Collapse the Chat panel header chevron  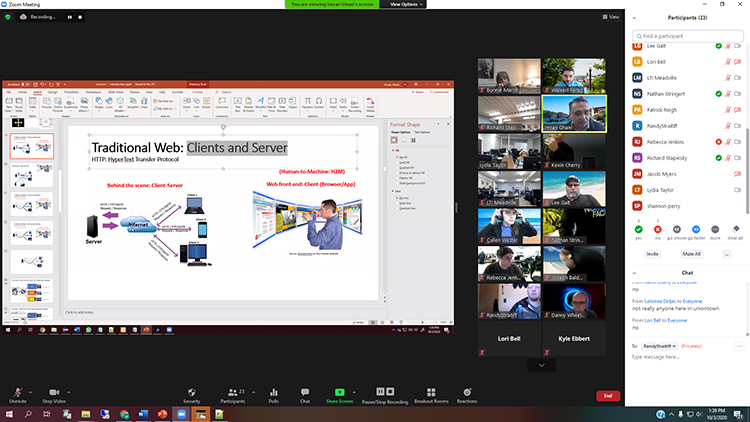coord(634,273)
